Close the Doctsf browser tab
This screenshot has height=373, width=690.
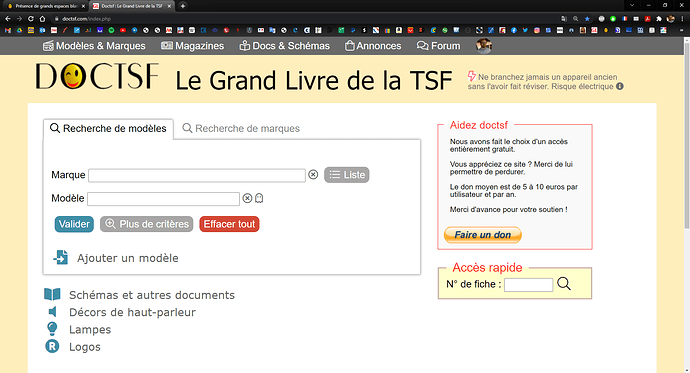click(169, 6)
